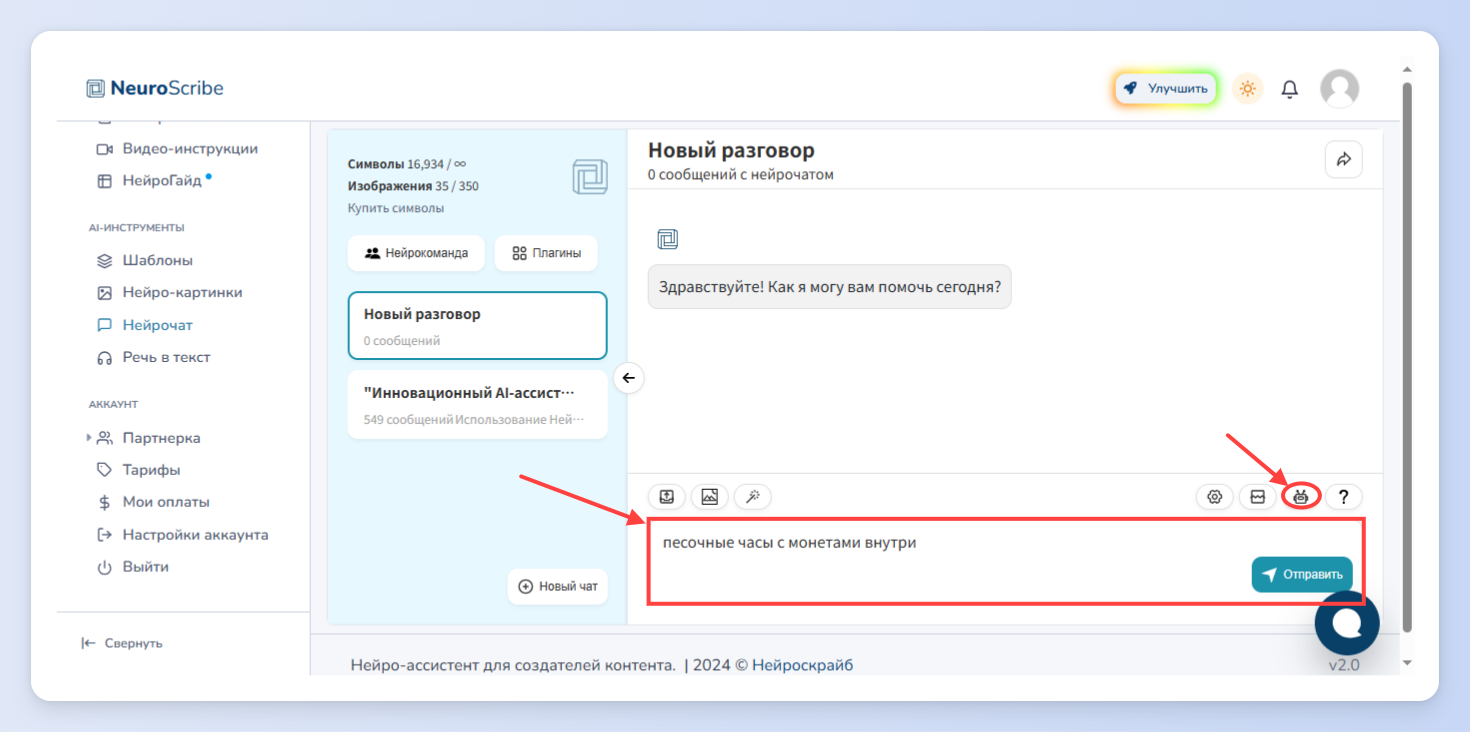The width and height of the screenshot is (1470, 732).
Task: Click the Нейроскрайб footer link
Action: (x=803, y=665)
